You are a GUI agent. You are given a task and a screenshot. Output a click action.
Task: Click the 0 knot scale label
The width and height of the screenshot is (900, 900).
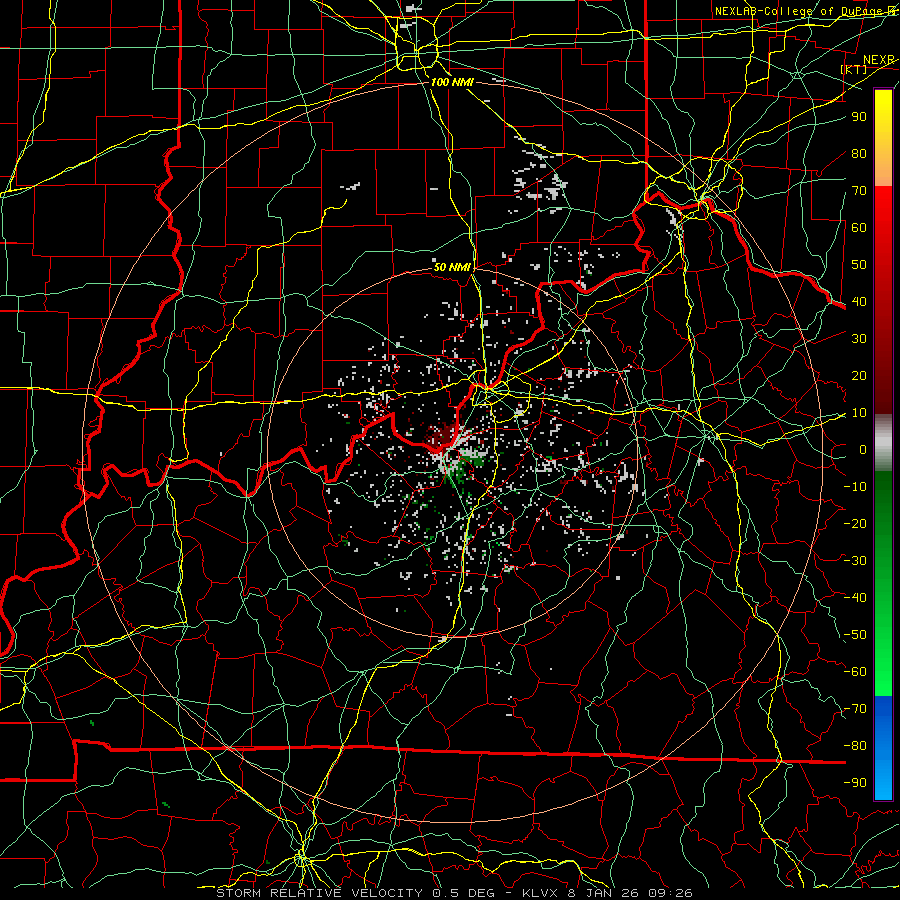pos(863,449)
